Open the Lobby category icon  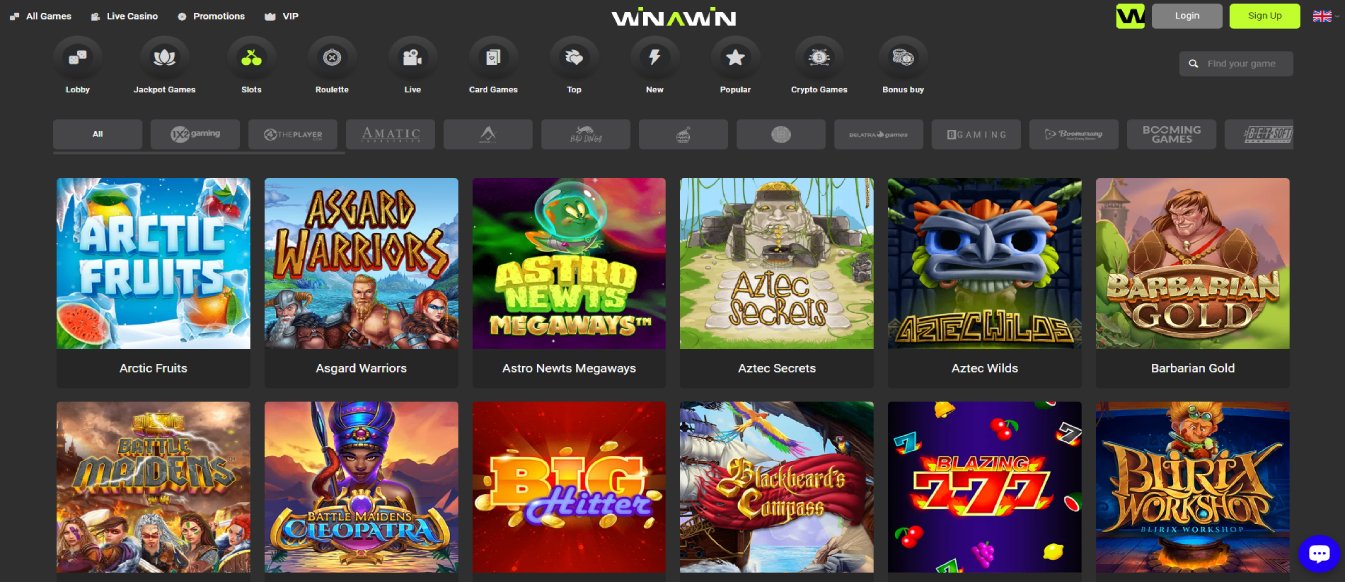(77, 59)
